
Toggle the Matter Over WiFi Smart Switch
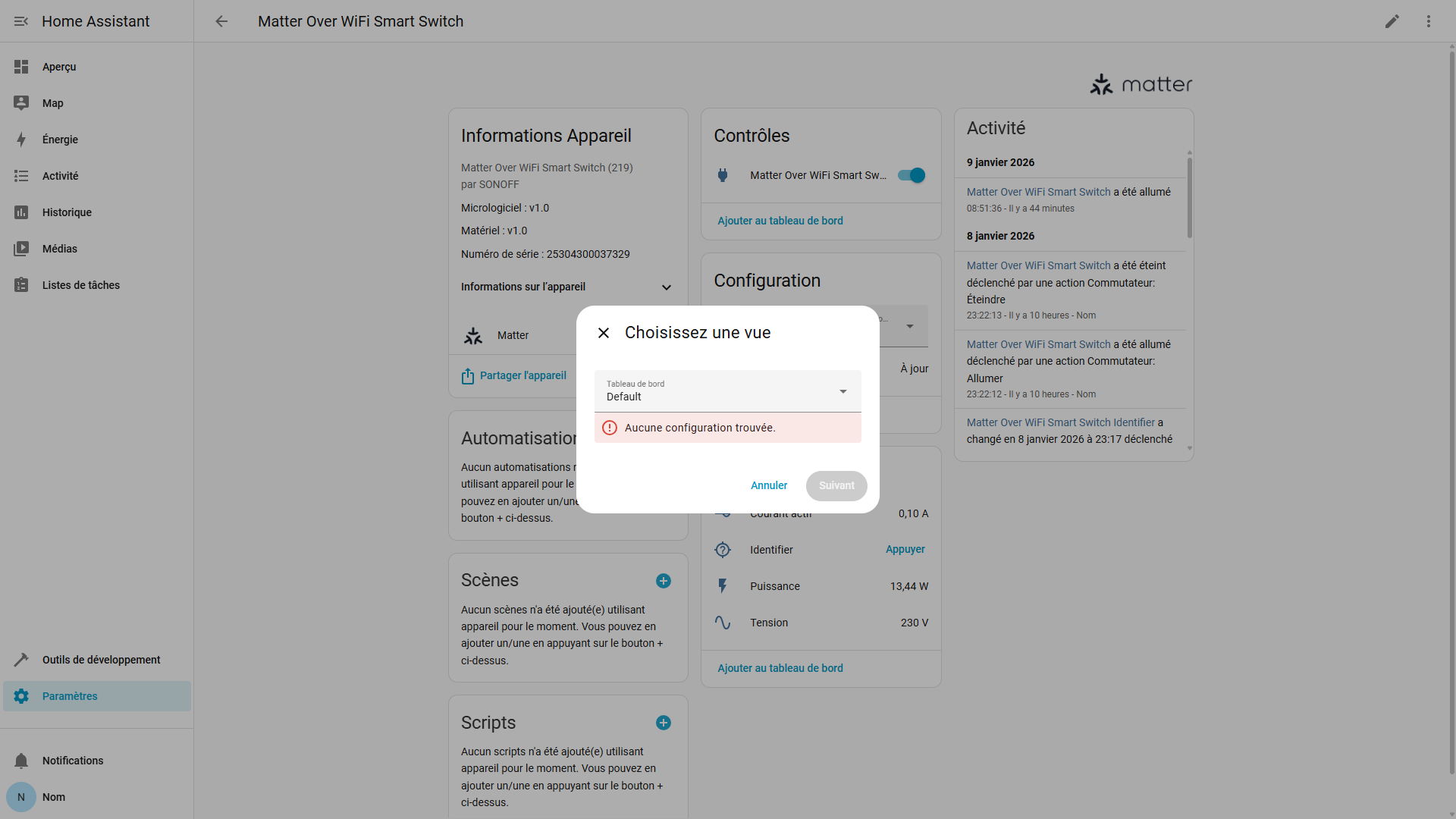point(912,175)
